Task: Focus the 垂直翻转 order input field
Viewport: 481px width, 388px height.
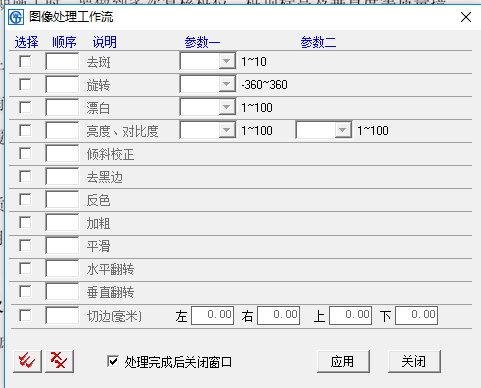Action: 62,292
